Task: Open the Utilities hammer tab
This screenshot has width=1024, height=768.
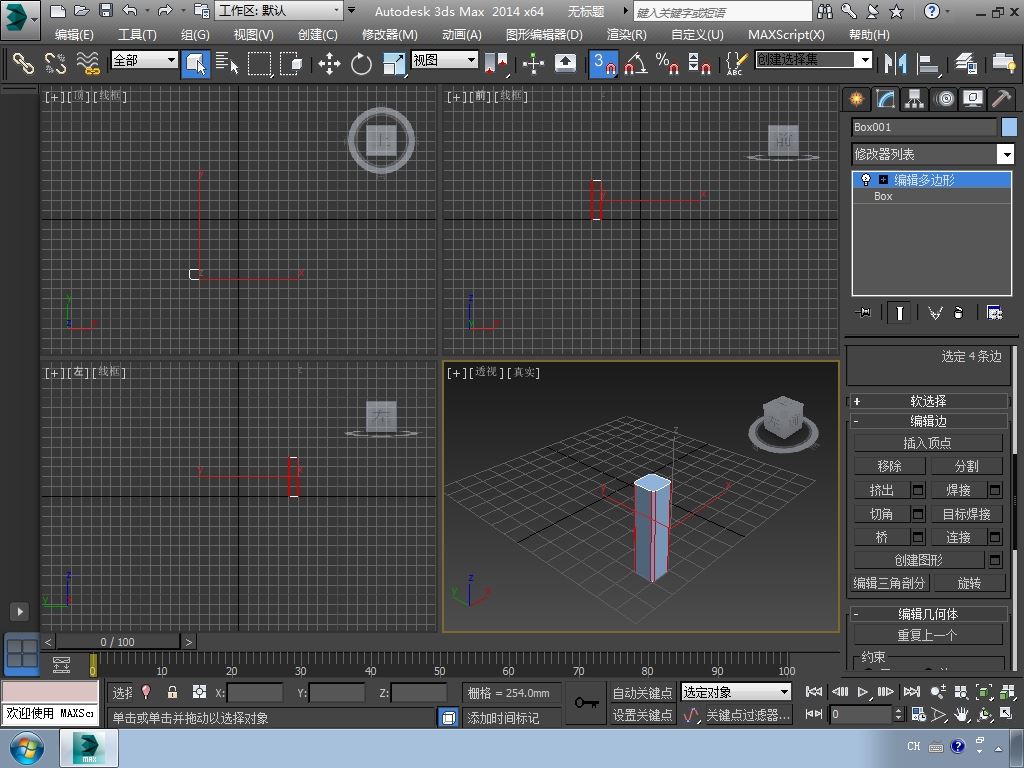Action: (x=1000, y=98)
